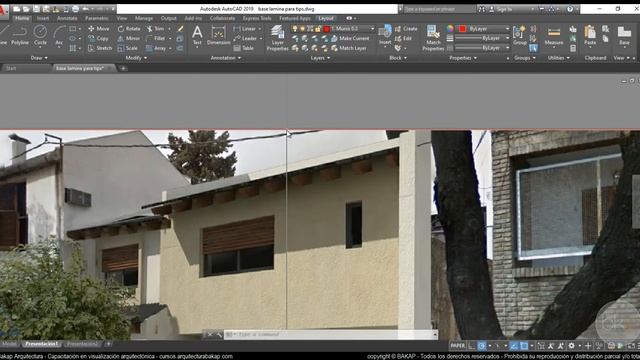Open the Annotate ribbon tab
Viewport: 640px width, 360px height.
click(x=67, y=18)
